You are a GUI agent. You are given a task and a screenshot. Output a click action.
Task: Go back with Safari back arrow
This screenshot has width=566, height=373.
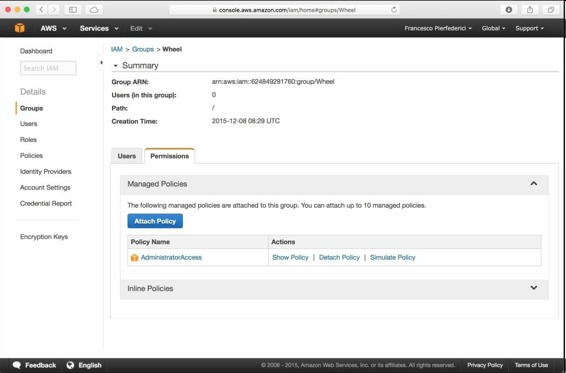coord(41,10)
